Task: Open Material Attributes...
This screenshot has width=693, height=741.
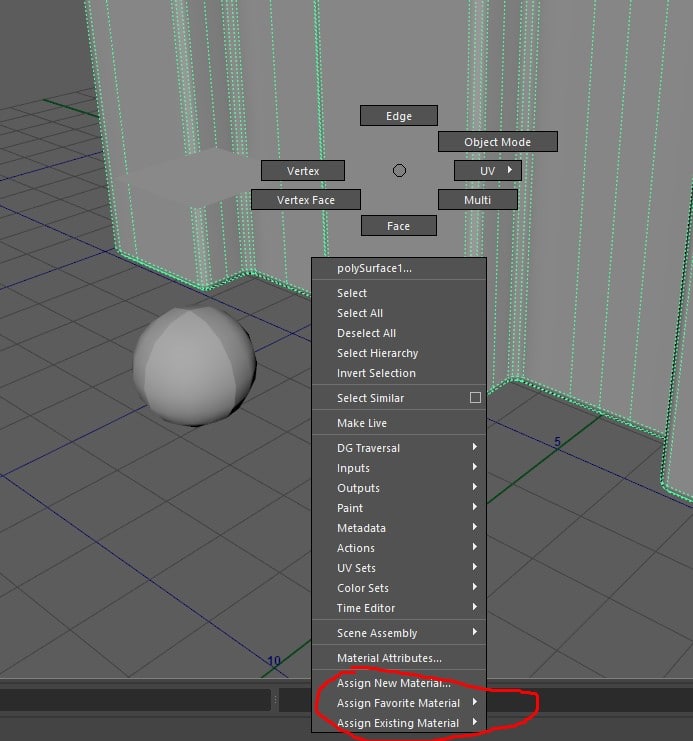Action: 398,658
